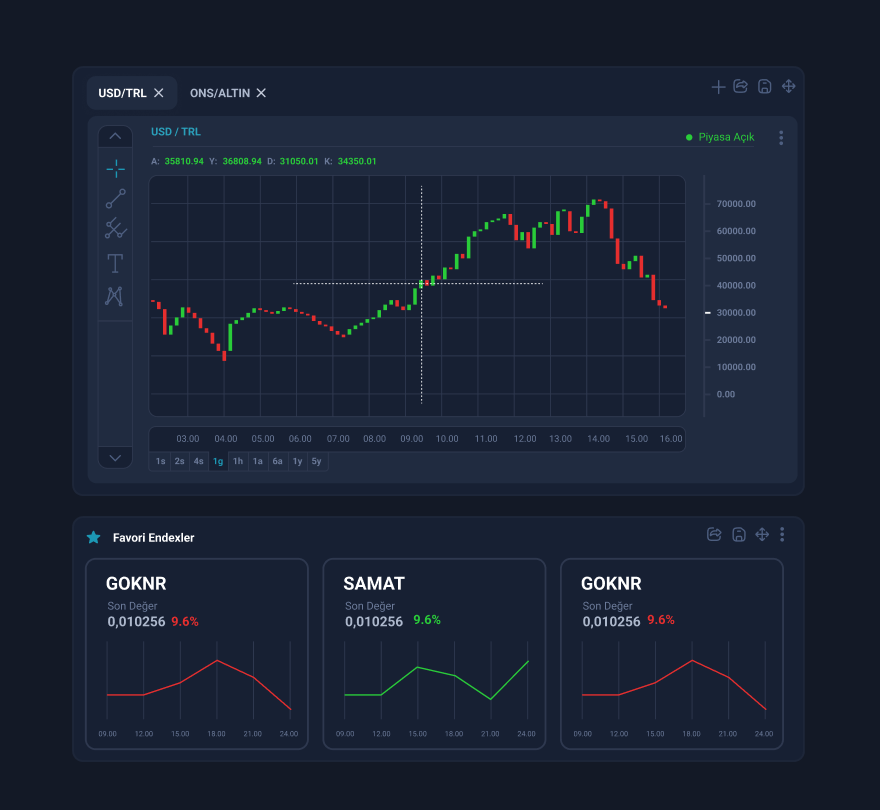The width and height of the screenshot is (880, 810).
Task: Expand the drawing toolbar with the down chevron
Action: pos(115,457)
